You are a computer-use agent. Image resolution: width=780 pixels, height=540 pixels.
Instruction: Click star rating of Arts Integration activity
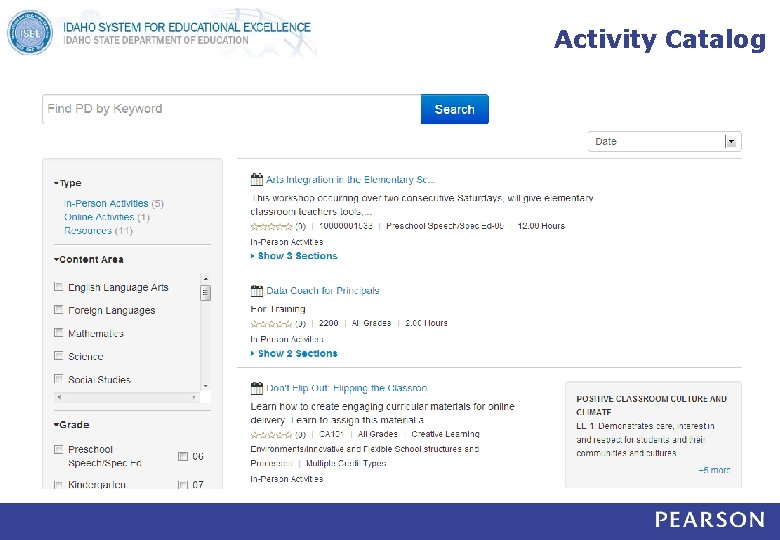(x=271, y=227)
